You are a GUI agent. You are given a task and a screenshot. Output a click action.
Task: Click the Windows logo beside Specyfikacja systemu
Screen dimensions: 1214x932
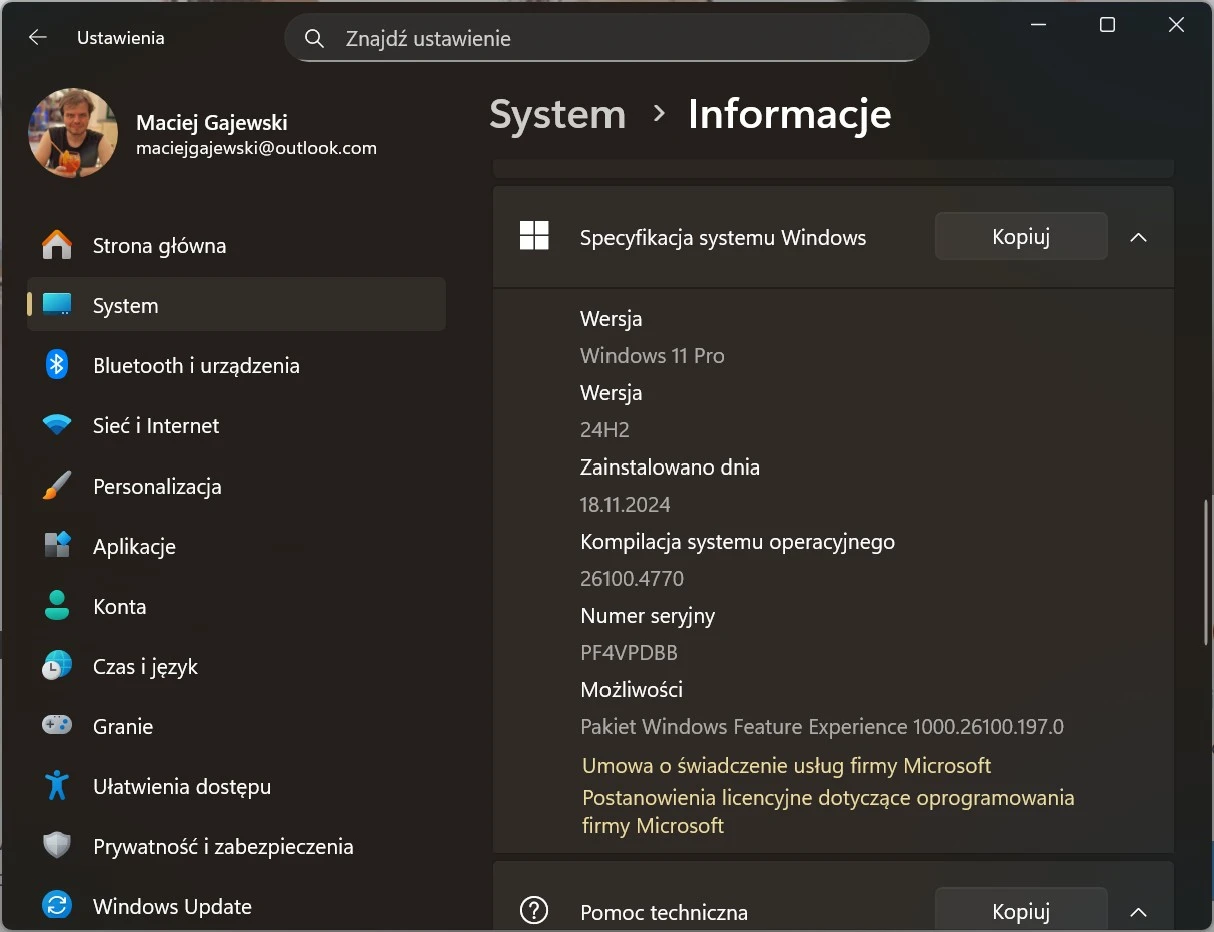(534, 236)
